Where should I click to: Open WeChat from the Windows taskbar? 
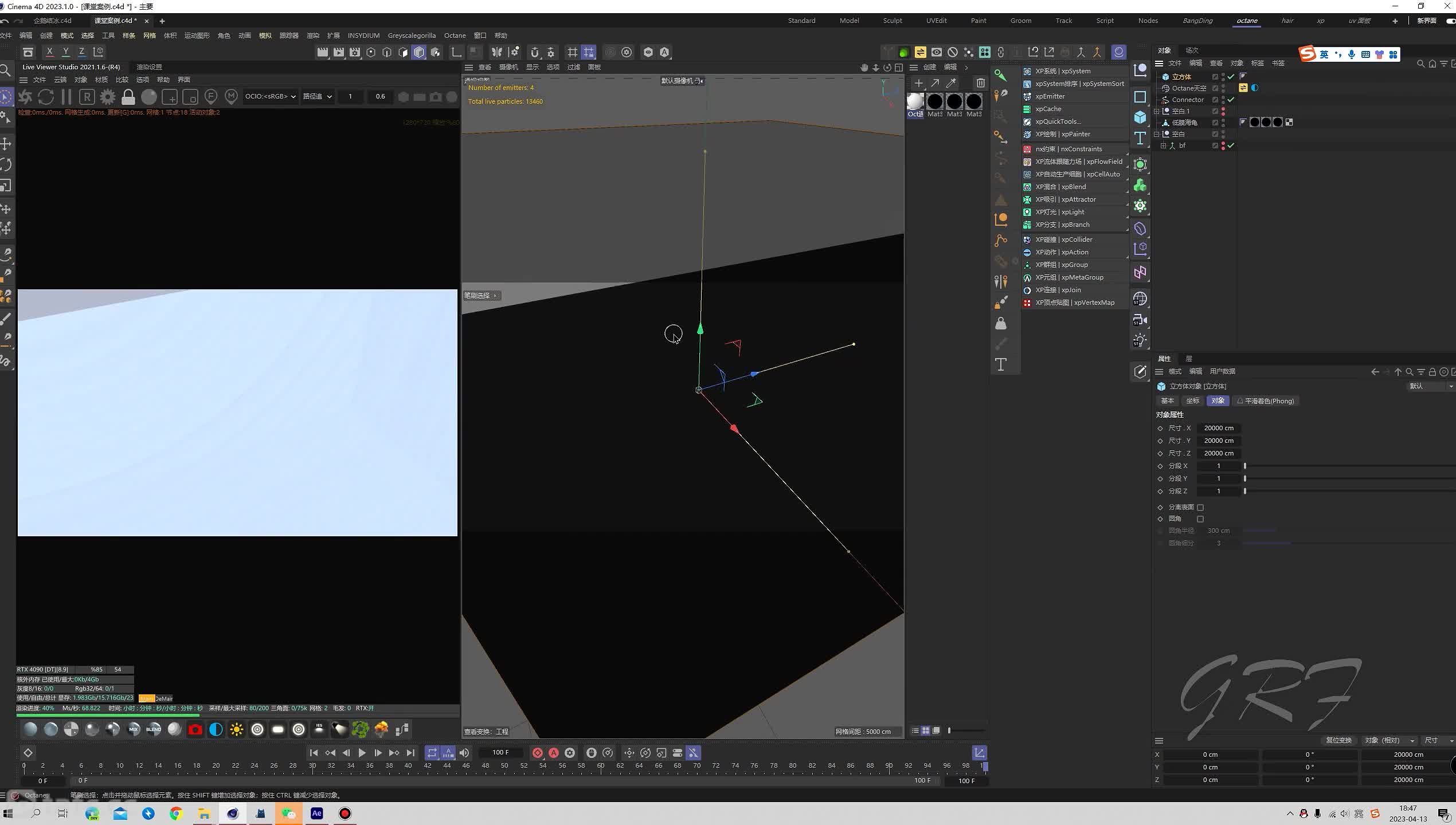pos(288,814)
